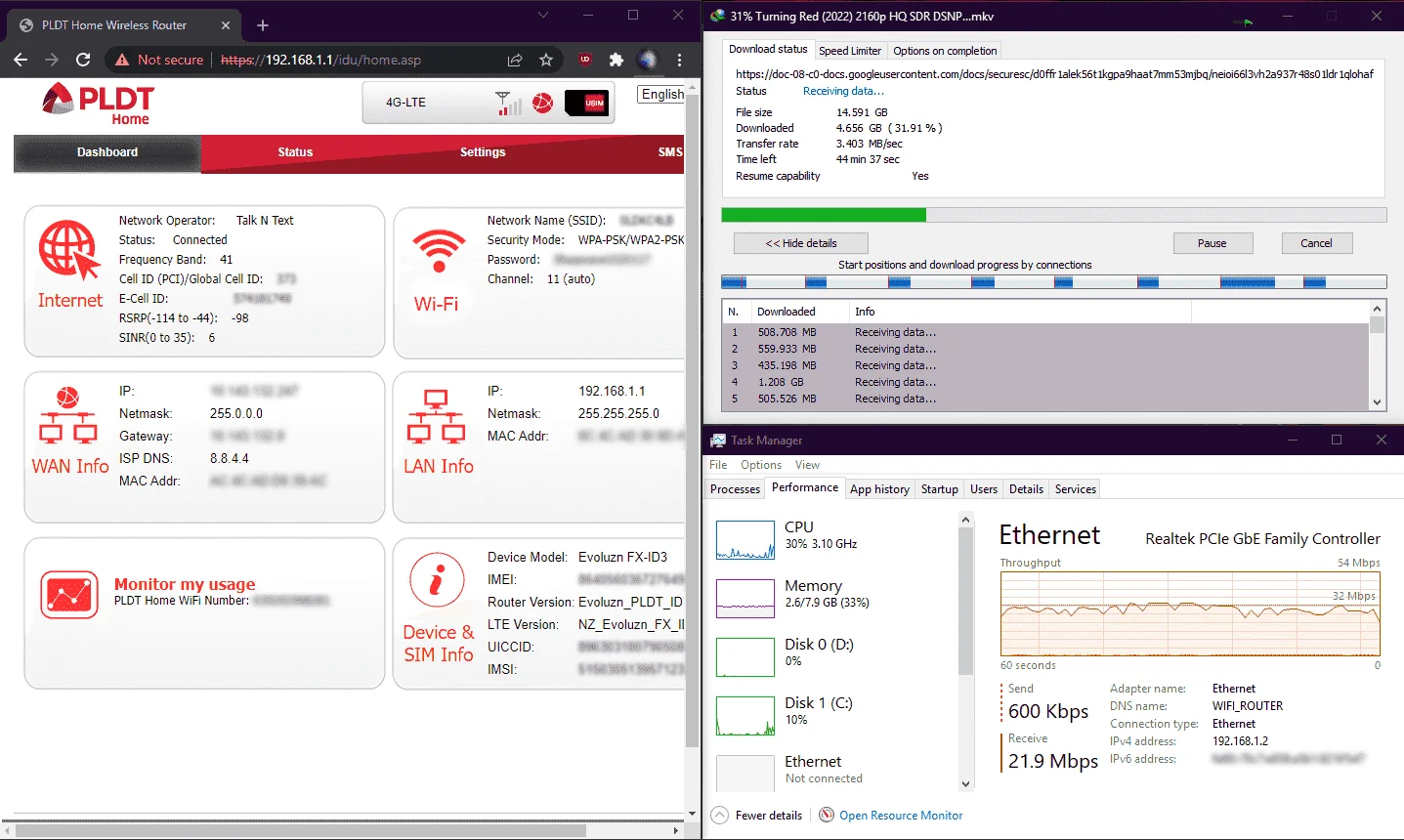Open the SMS tab on router page
Image resolution: width=1404 pixels, height=840 pixels.
(x=670, y=152)
